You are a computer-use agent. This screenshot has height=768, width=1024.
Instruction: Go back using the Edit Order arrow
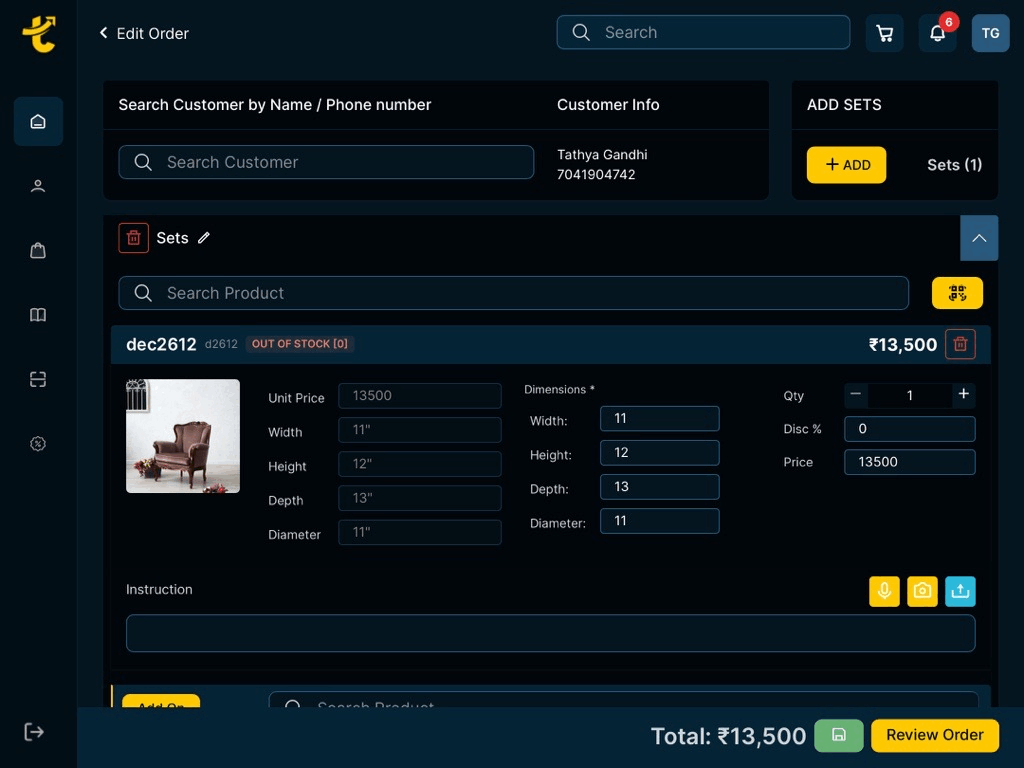pos(103,33)
